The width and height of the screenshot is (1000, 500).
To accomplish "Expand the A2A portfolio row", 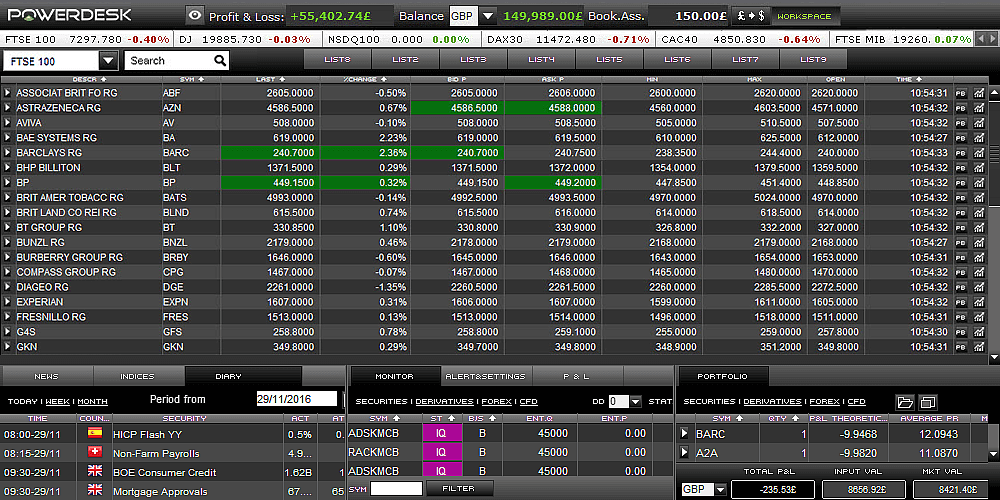I will pyautogui.click(x=685, y=453).
